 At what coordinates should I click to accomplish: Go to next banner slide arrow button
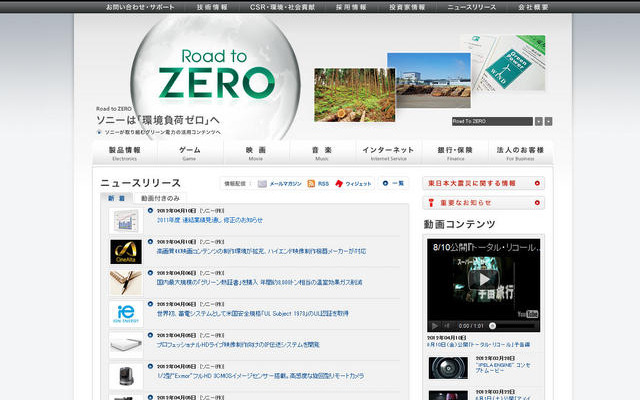pos(549,121)
